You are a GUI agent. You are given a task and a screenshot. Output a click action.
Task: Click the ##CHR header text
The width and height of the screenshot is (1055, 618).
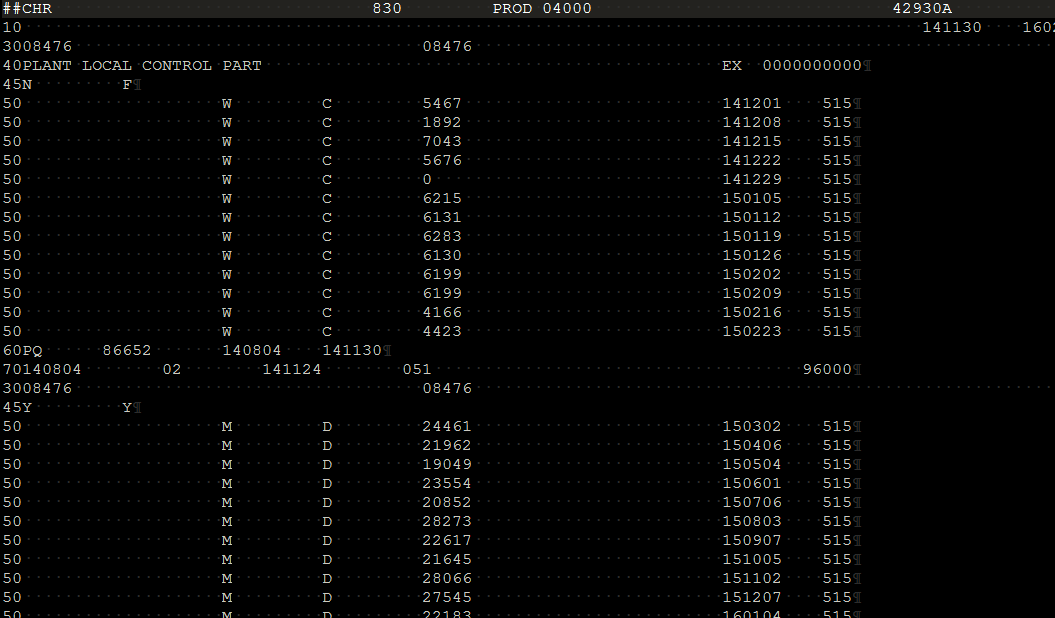coord(27,9)
